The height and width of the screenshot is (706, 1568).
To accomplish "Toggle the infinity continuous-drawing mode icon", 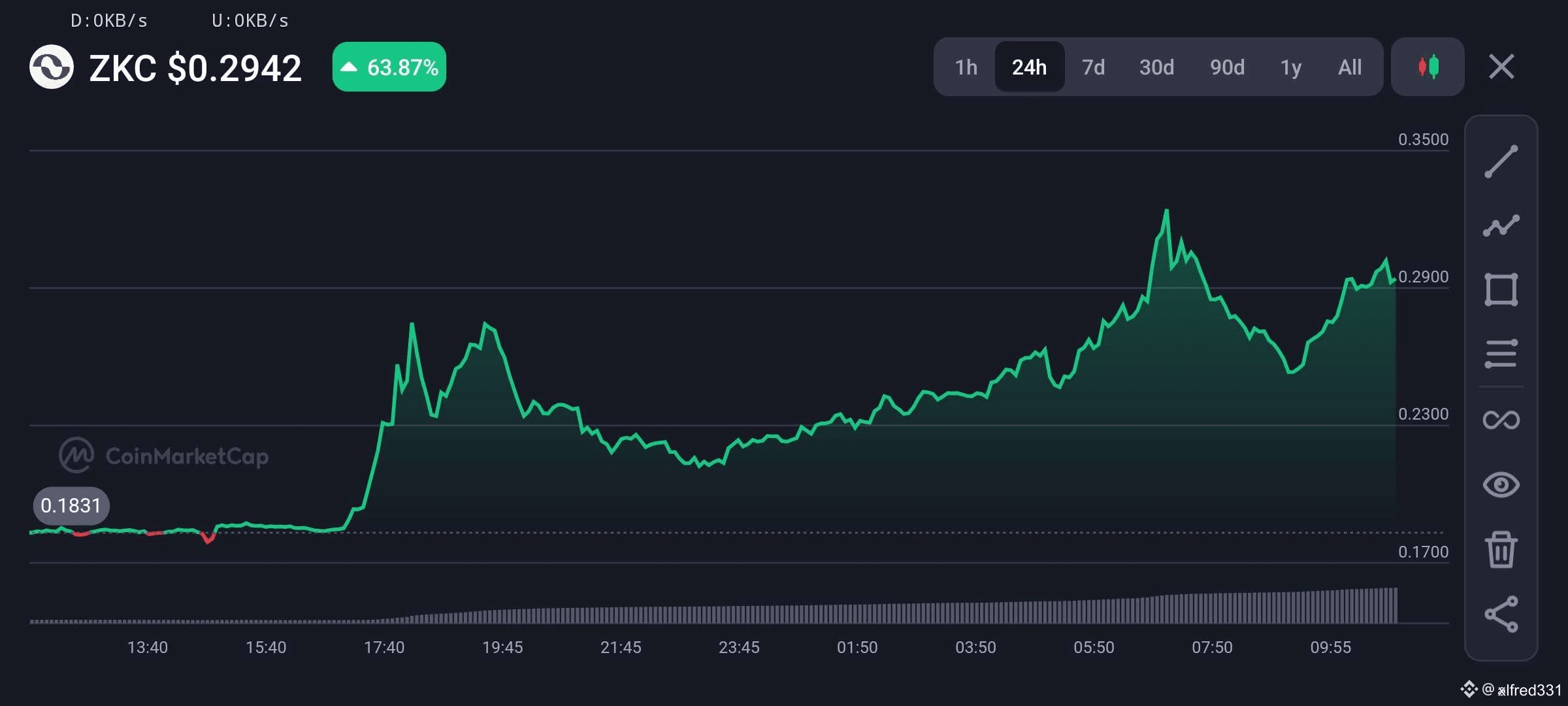I will [1501, 420].
